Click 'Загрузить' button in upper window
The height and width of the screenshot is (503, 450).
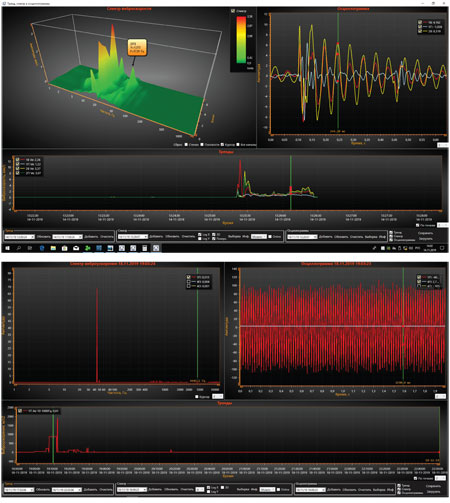(x=425, y=239)
